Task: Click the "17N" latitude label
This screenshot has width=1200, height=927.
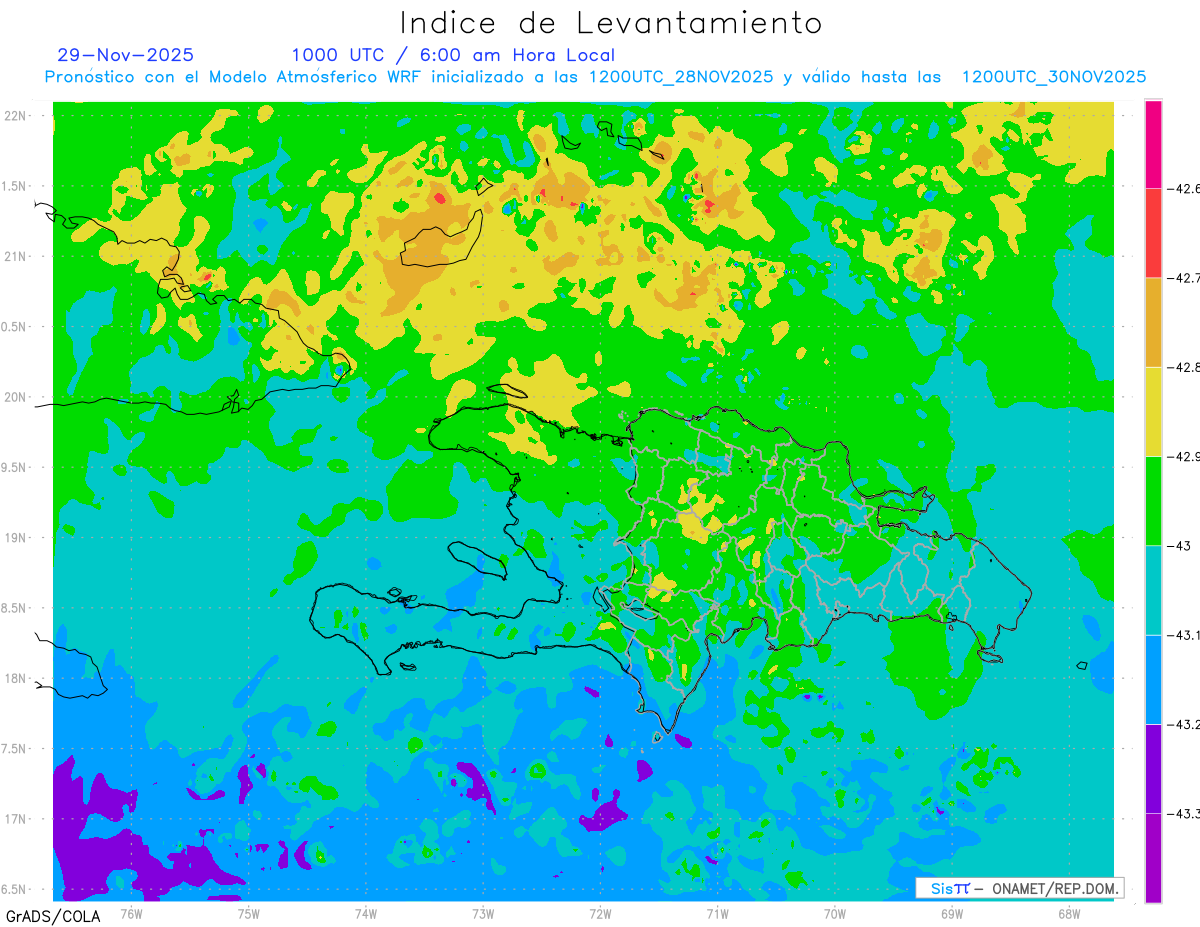Action: coord(17,819)
